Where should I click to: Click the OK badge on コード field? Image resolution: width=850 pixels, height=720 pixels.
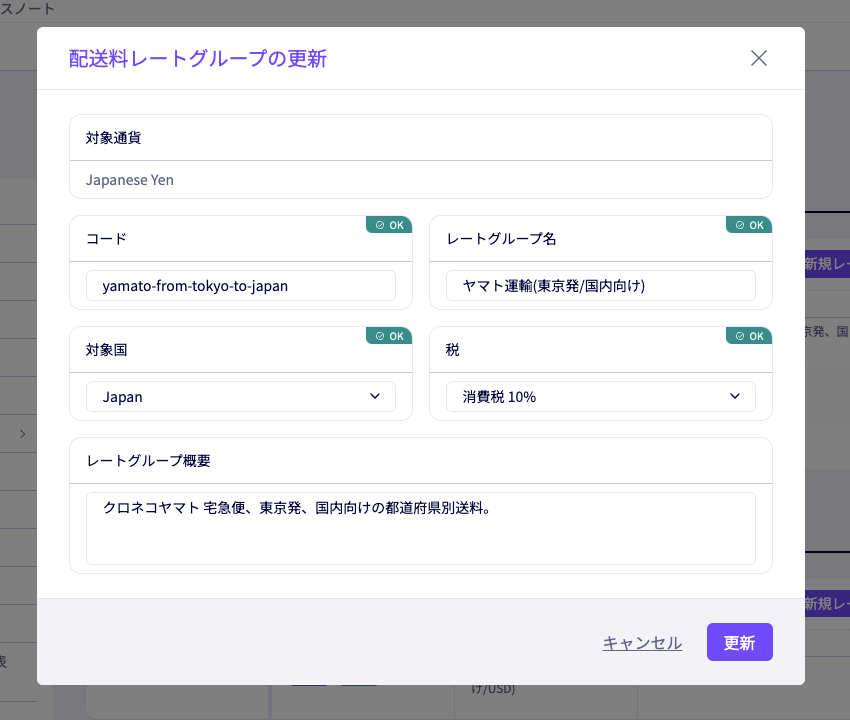tap(389, 225)
